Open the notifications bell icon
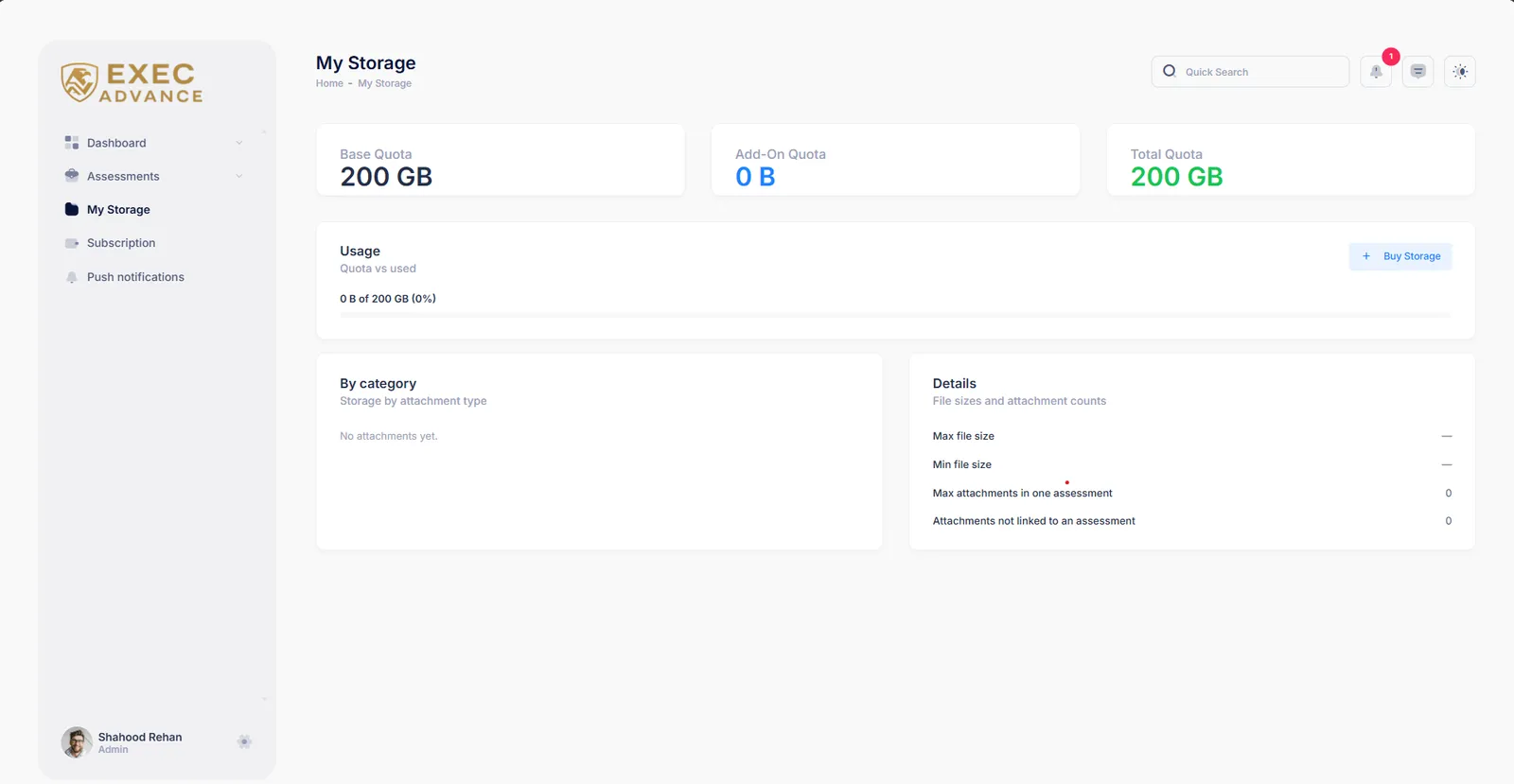 (x=1376, y=72)
